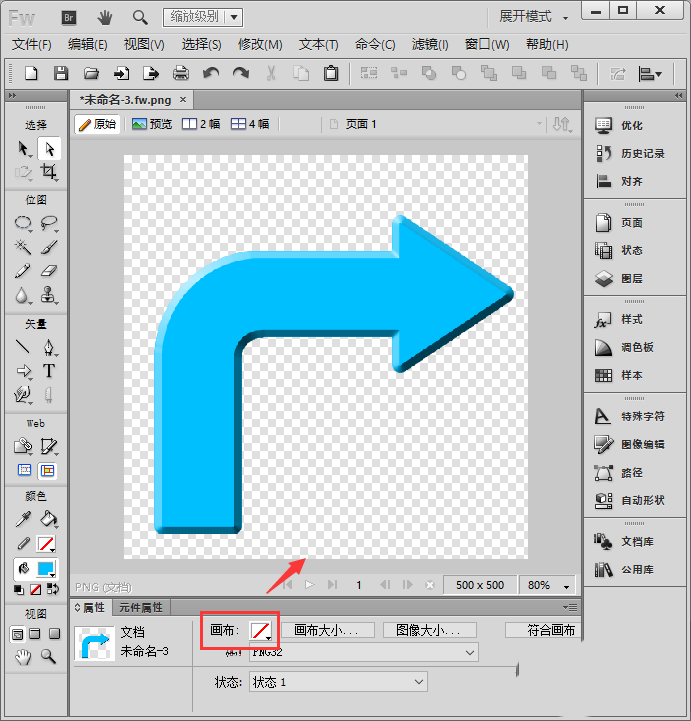691x721 pixels.
Task: Switch to full screen mode
Action: (54, 634)
